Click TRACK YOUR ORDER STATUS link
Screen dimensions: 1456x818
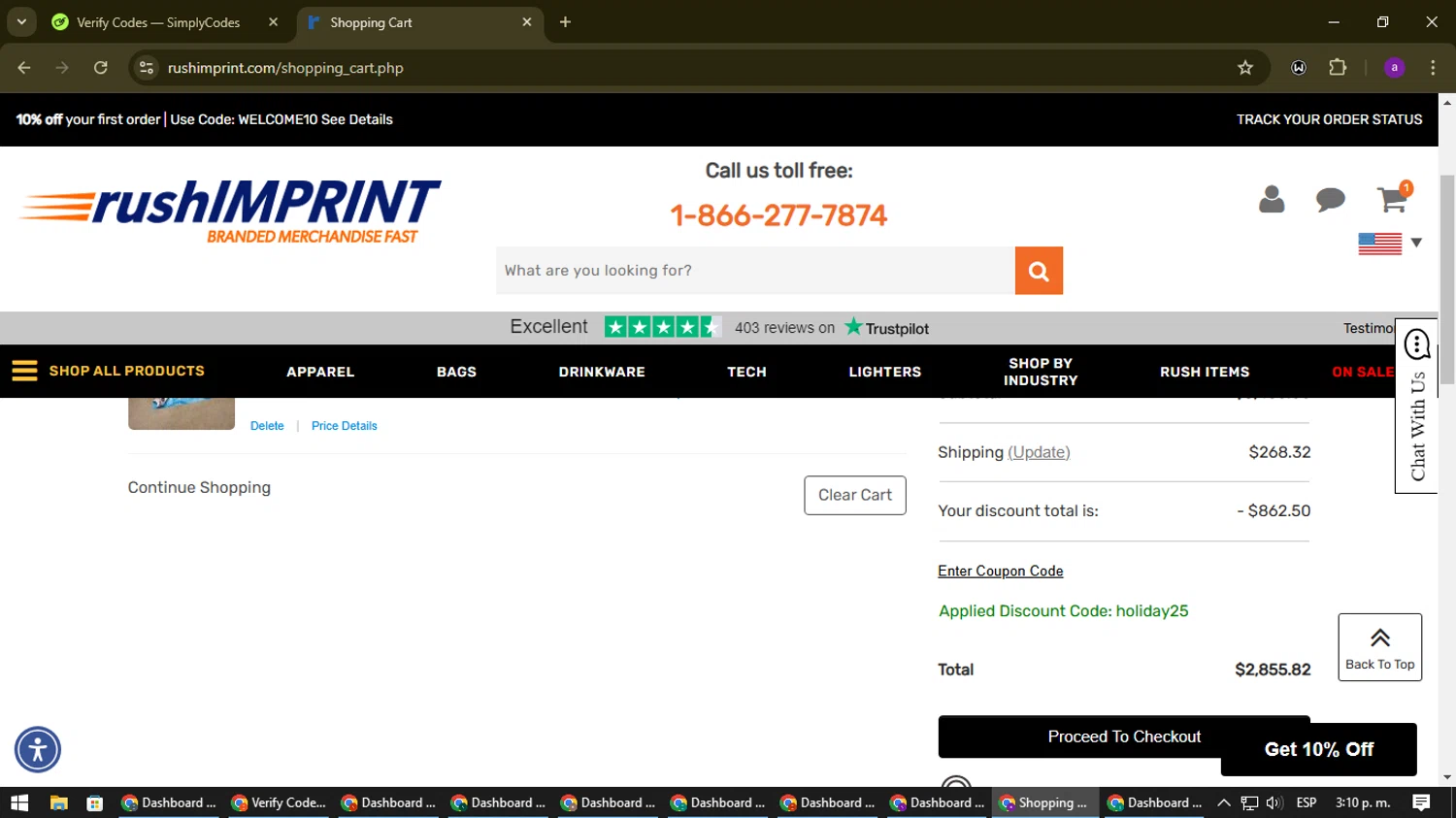tap(1329, 119)
